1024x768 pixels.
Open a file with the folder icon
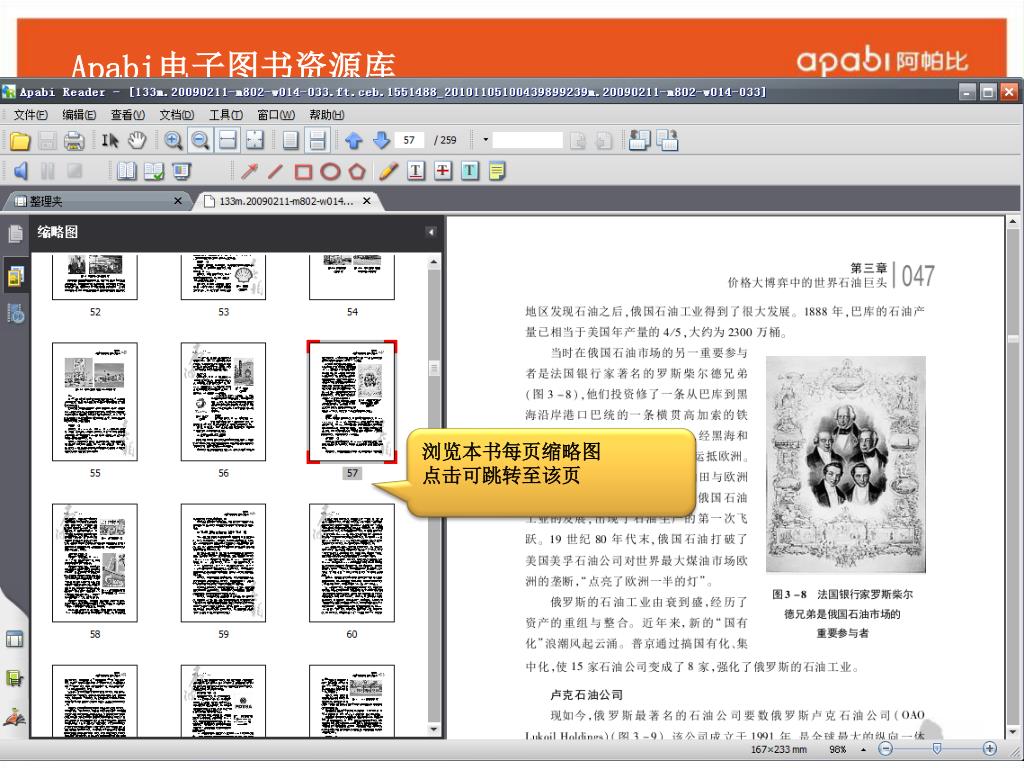point(20,140)
